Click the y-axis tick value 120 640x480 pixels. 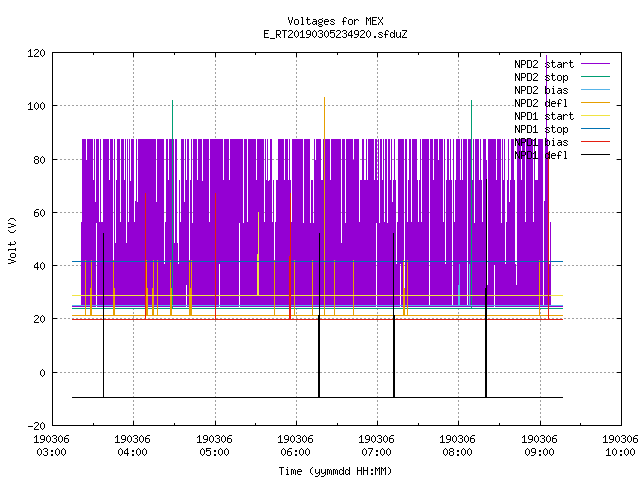tap(36, 53)
